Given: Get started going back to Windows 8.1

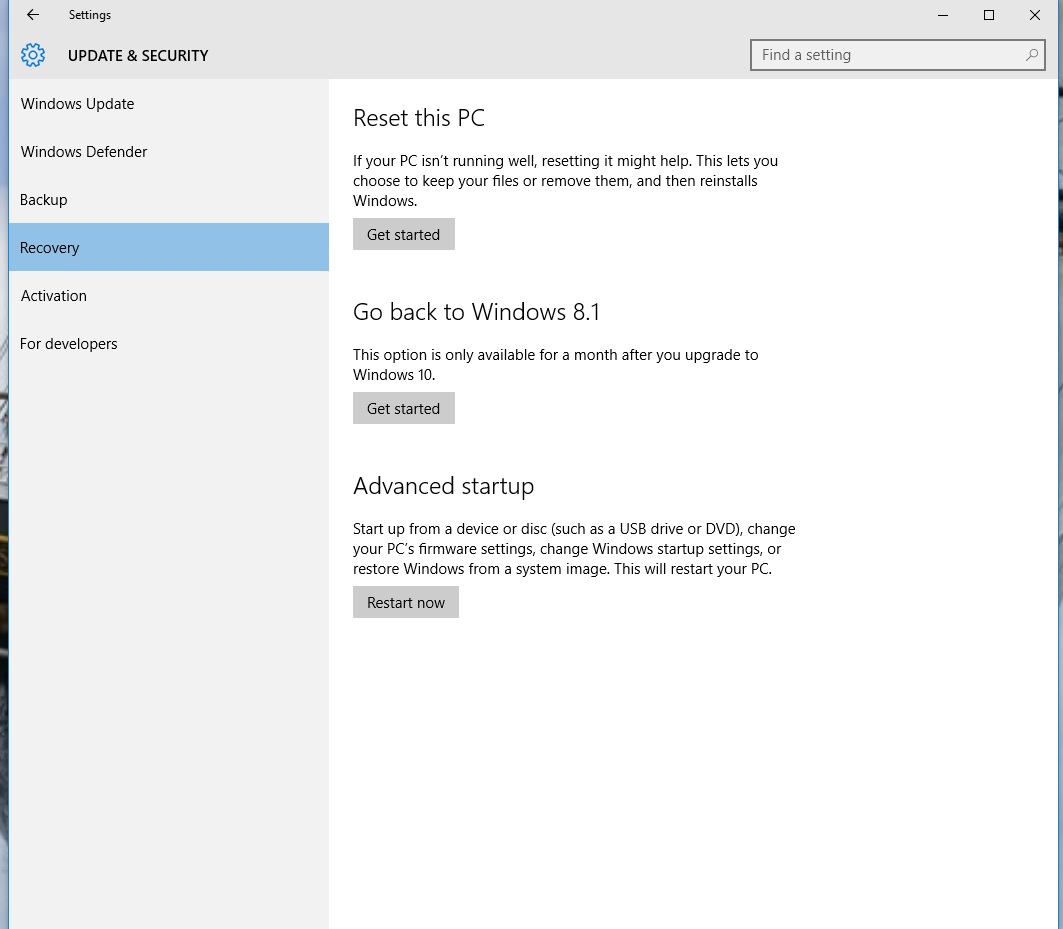Looking at the screenshot, I should click(403, 408).
